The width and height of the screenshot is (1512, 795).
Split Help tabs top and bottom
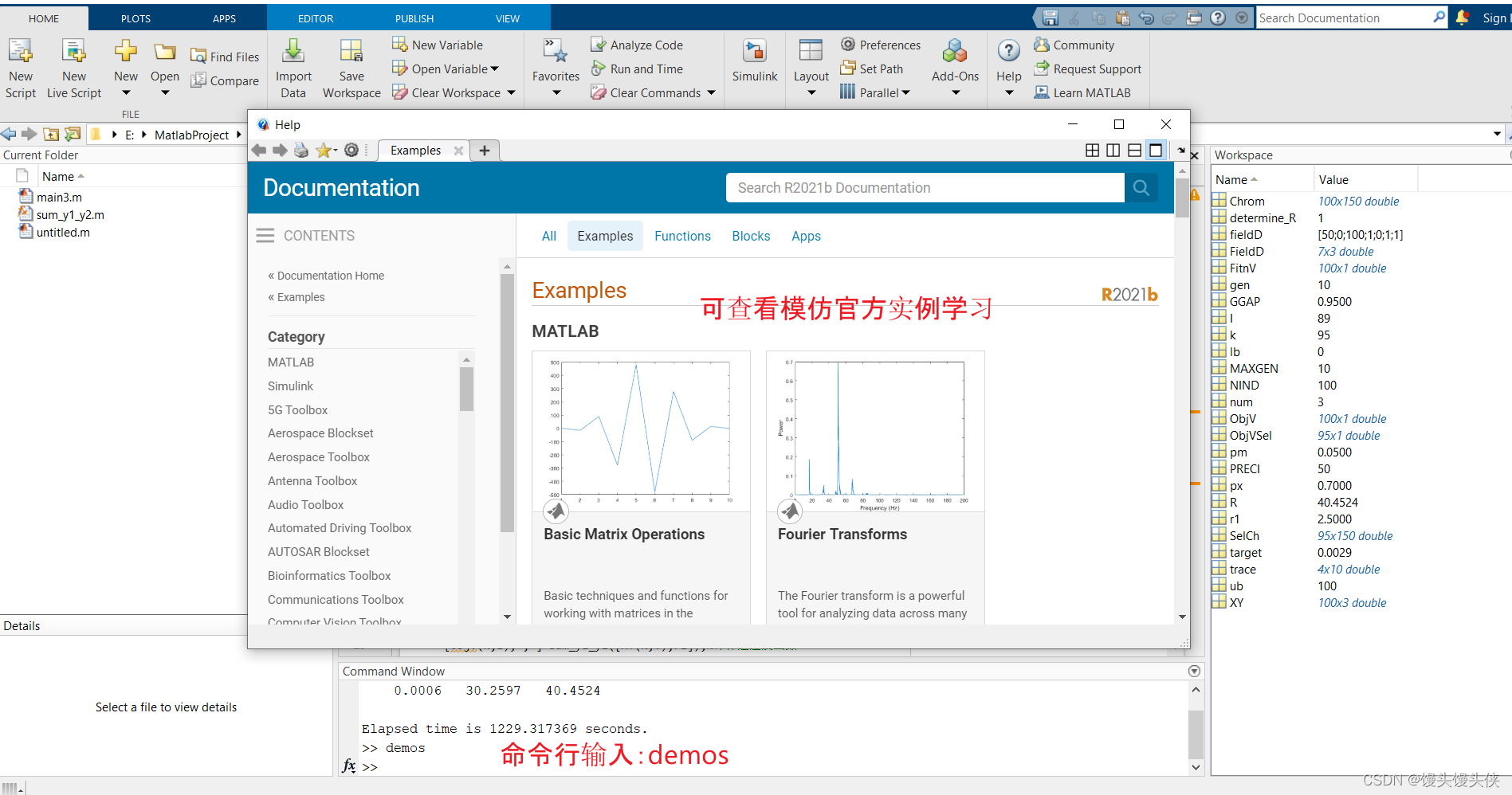[1134, 150]
